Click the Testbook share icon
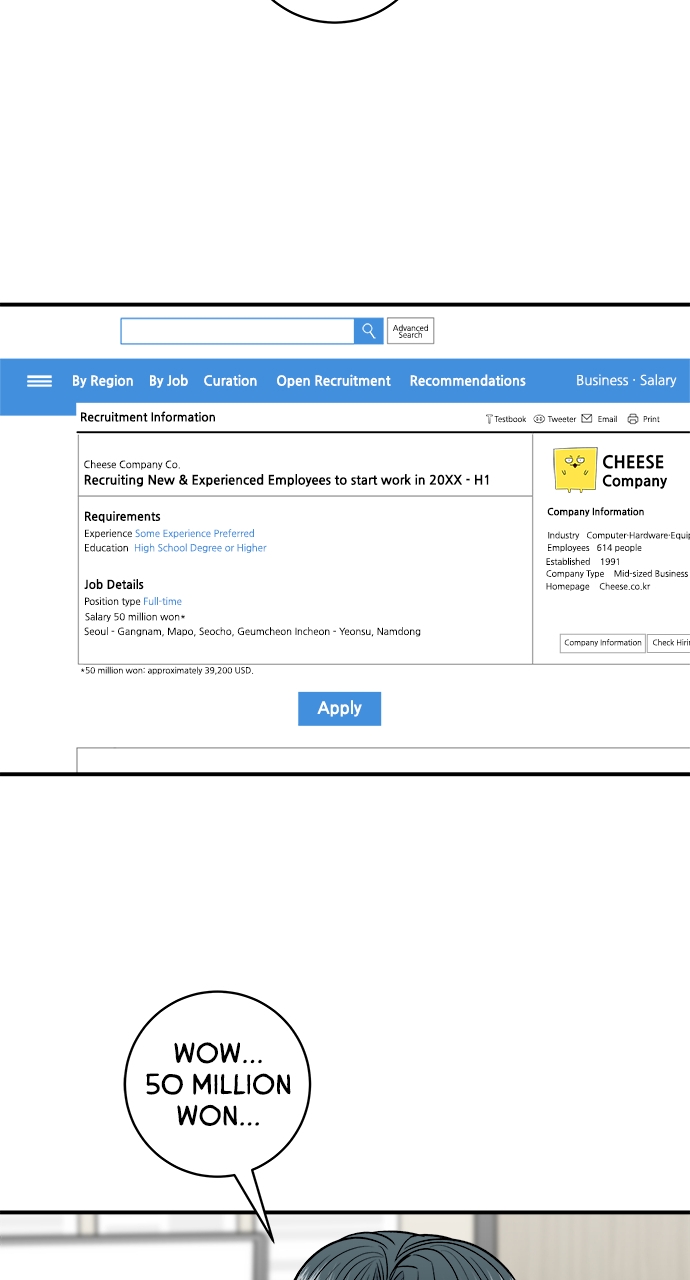690x1280 pixels. point(489,419)
